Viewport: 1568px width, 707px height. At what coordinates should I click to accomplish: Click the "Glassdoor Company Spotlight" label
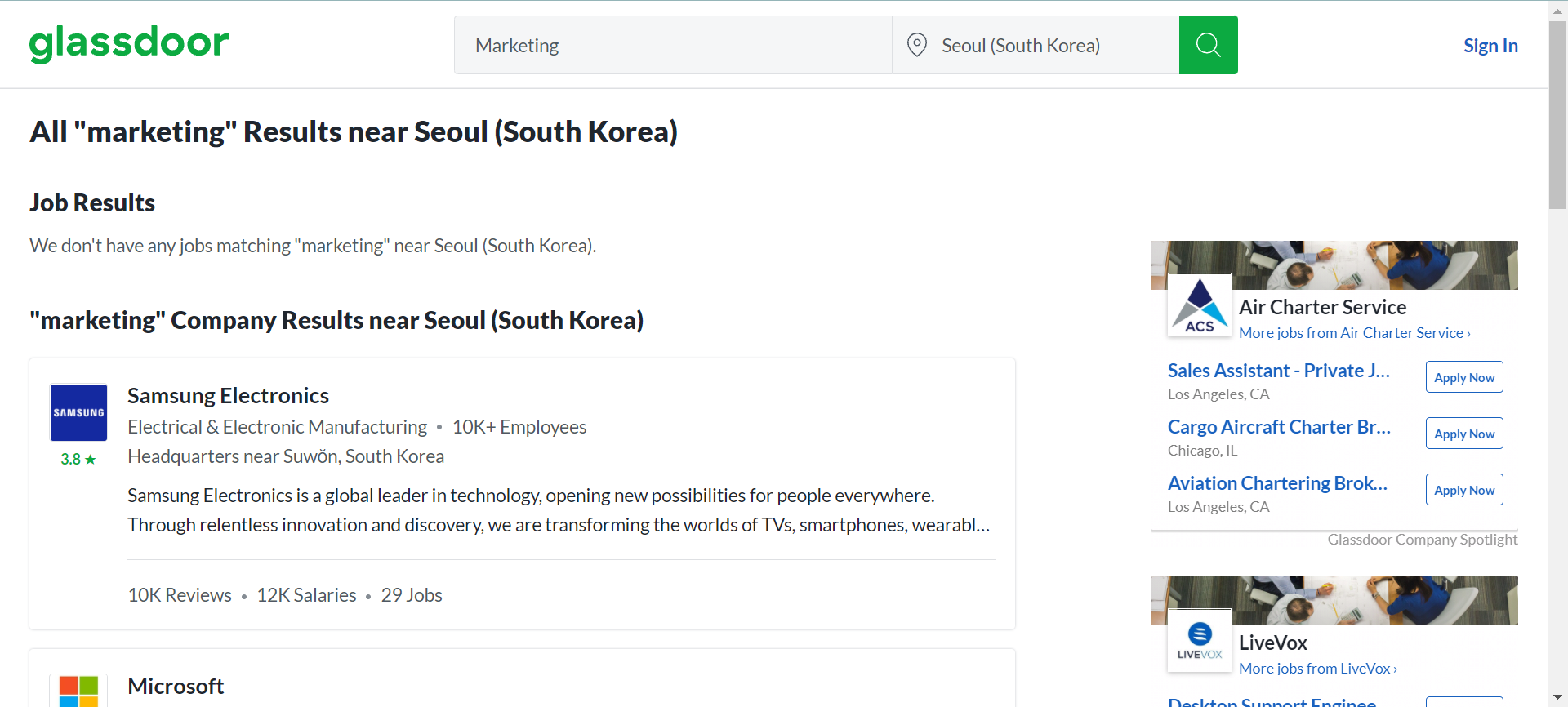(1422, 540)
